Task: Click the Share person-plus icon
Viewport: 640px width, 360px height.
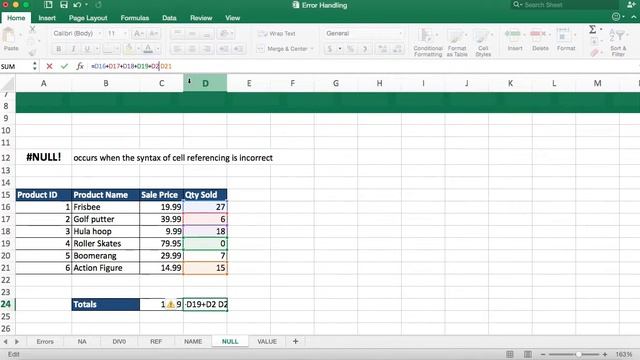Action: 631,5
